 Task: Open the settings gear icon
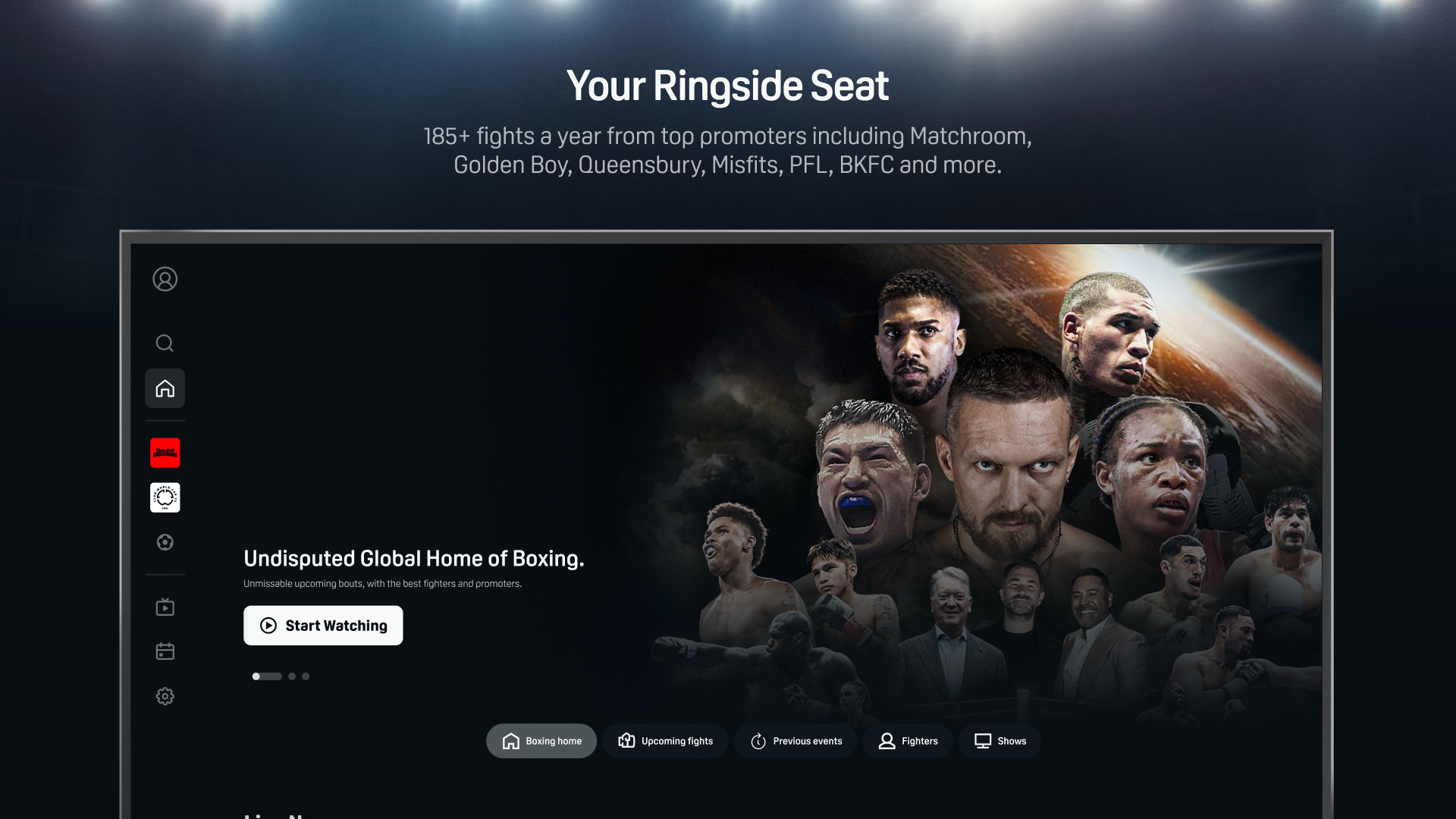coord(165,696)
